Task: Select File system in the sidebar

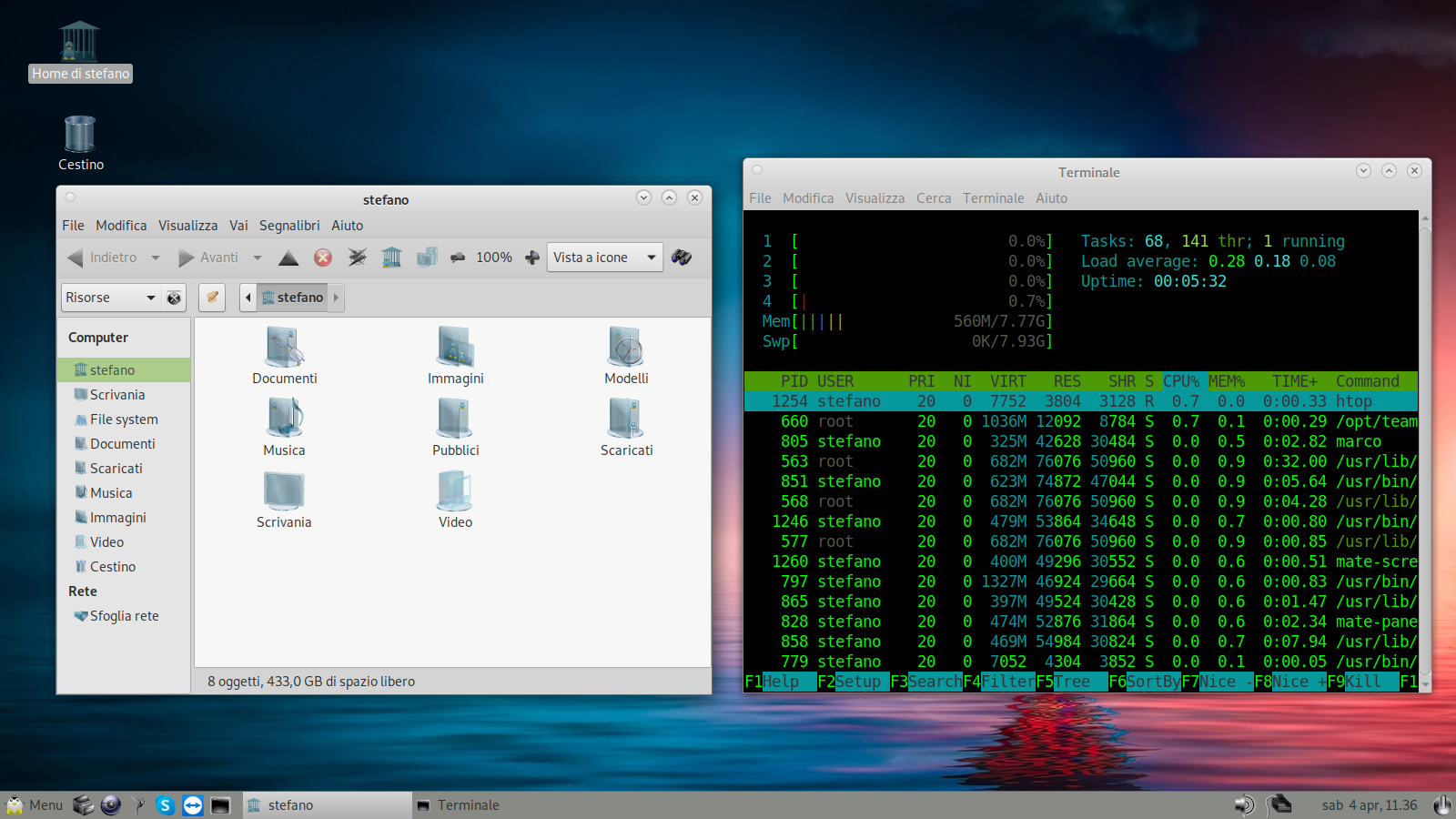Action: (x=124, y=420)
